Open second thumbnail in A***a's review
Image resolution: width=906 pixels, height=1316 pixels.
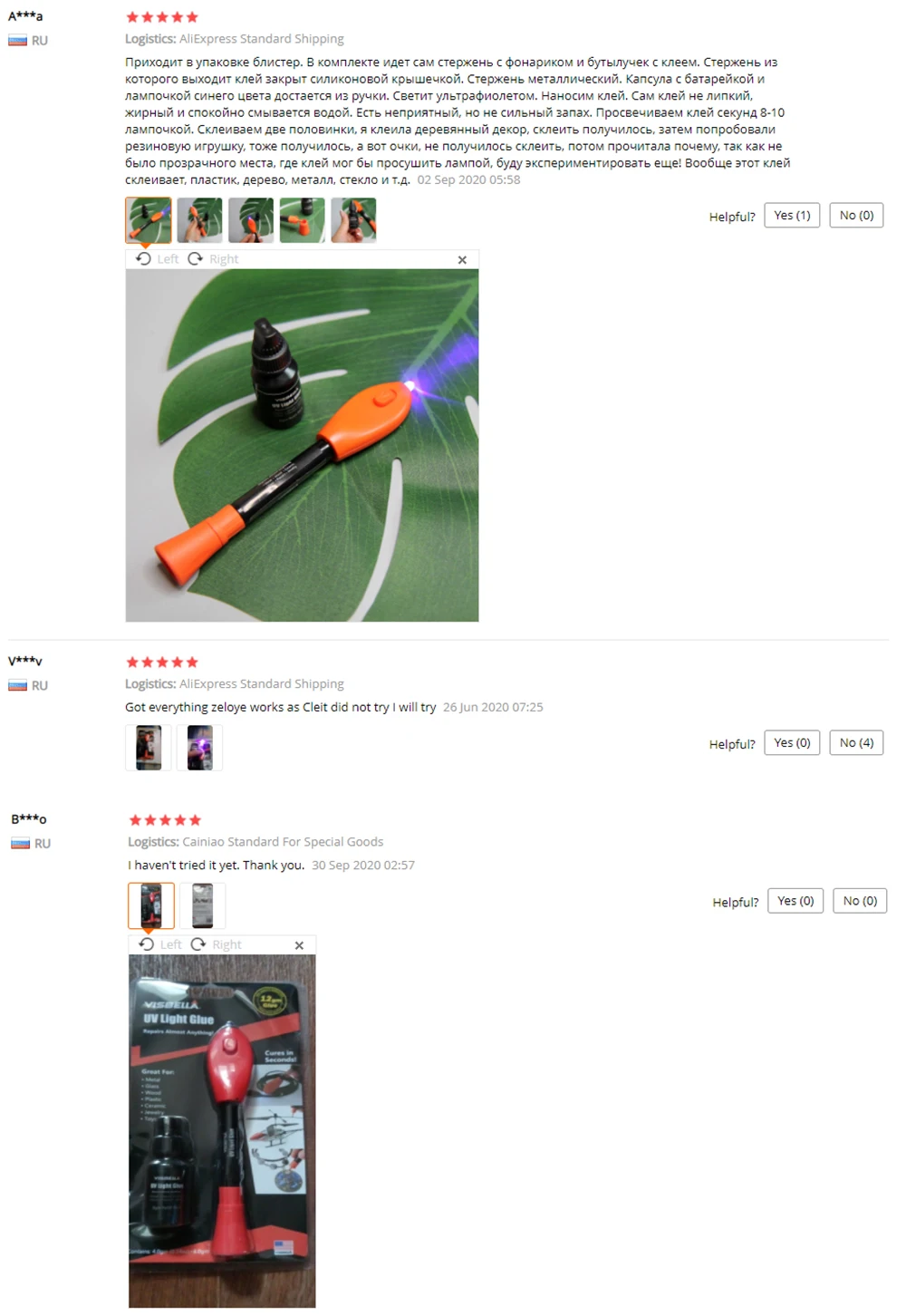[x=199, y=220]
